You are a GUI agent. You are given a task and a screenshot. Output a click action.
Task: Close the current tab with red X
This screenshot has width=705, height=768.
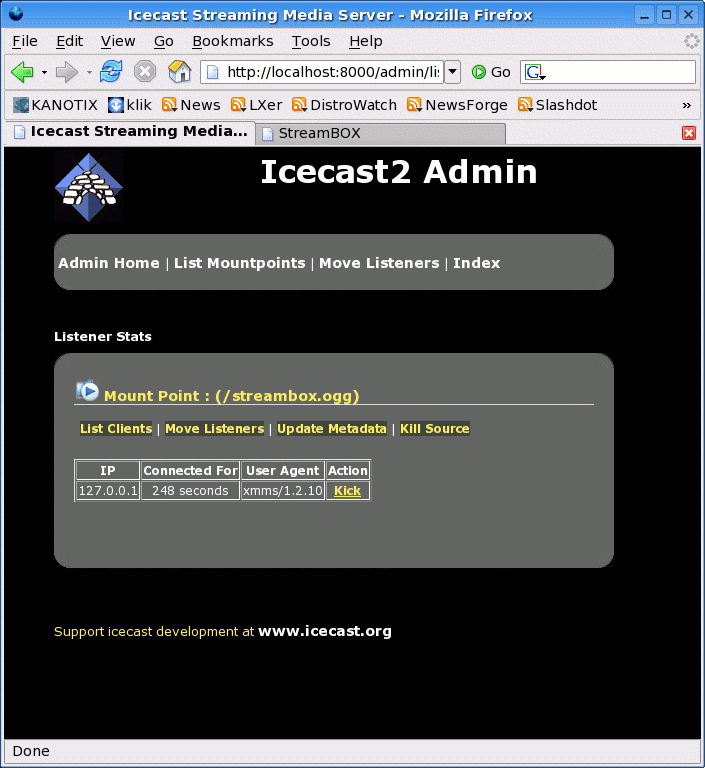coord(688,133)
